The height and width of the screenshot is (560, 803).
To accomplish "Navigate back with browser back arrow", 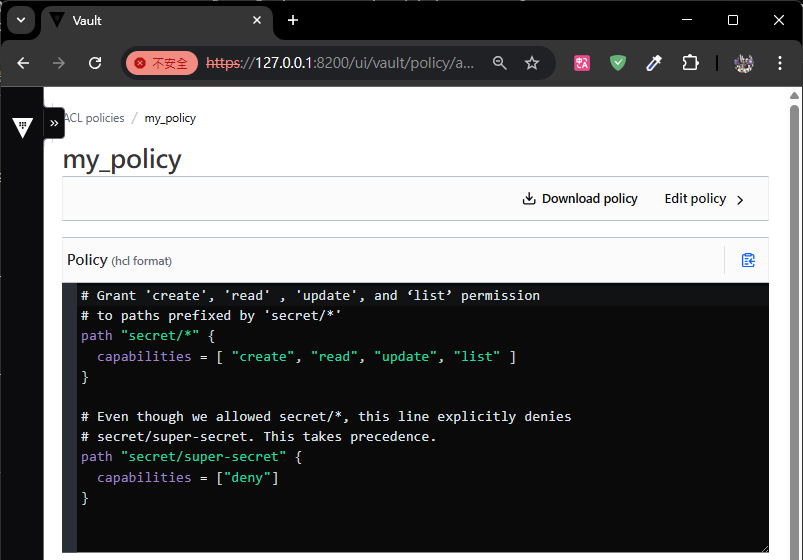I will (x=24, y=63).
